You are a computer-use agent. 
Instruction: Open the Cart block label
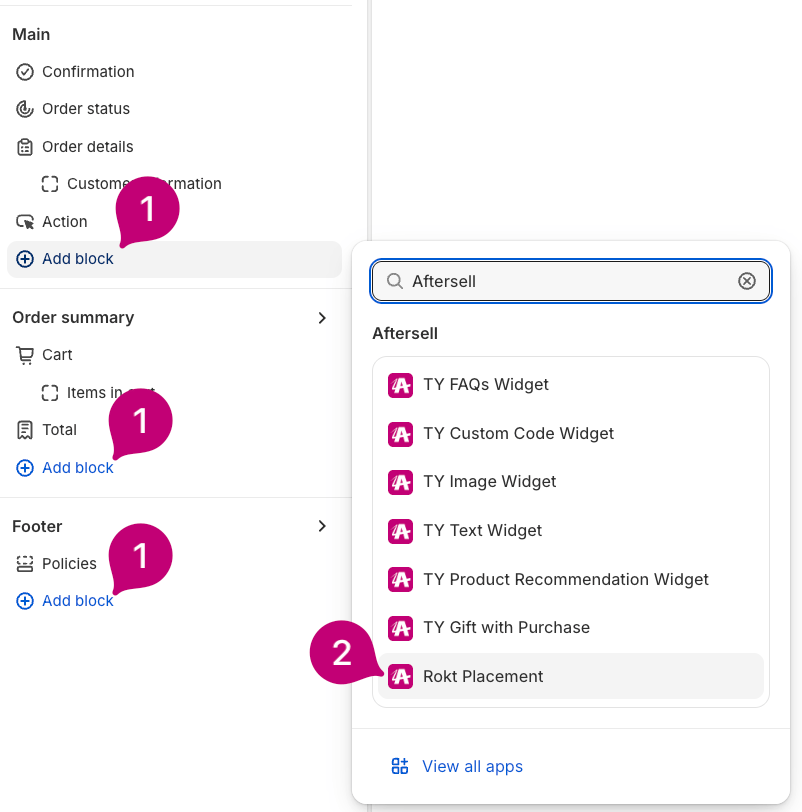(x=57, y=355)
